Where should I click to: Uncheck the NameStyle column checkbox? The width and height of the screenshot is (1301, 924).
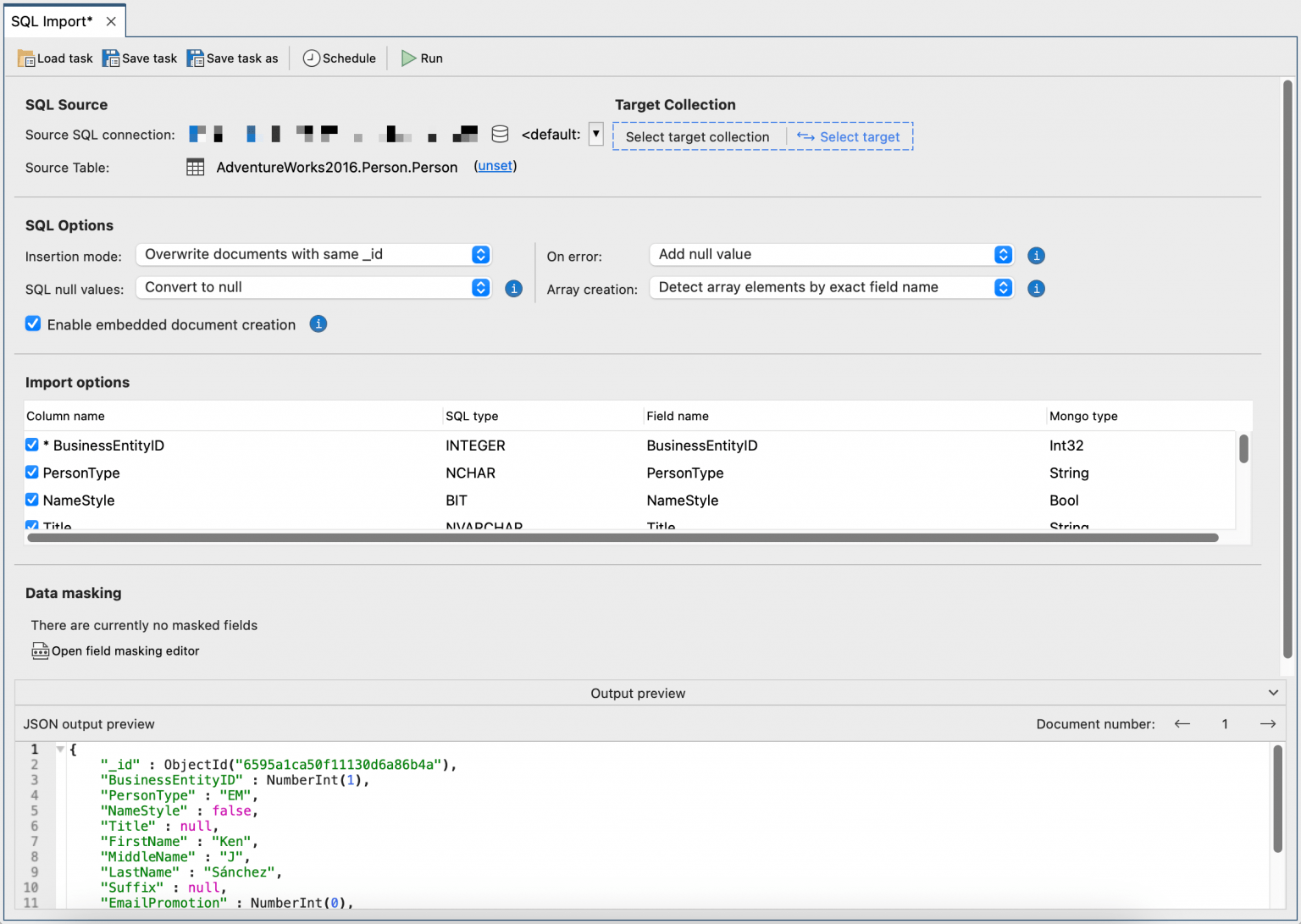[32, 501]
